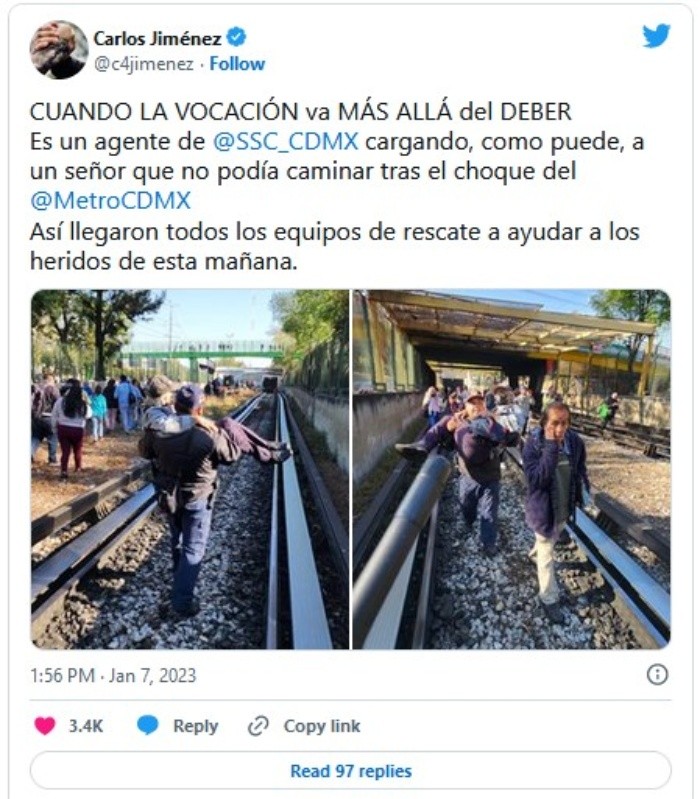Viewport: 700px width, 799px height.
Task: Open Carlos Jiménez profile avatar
Action: (x=59, y=50)
